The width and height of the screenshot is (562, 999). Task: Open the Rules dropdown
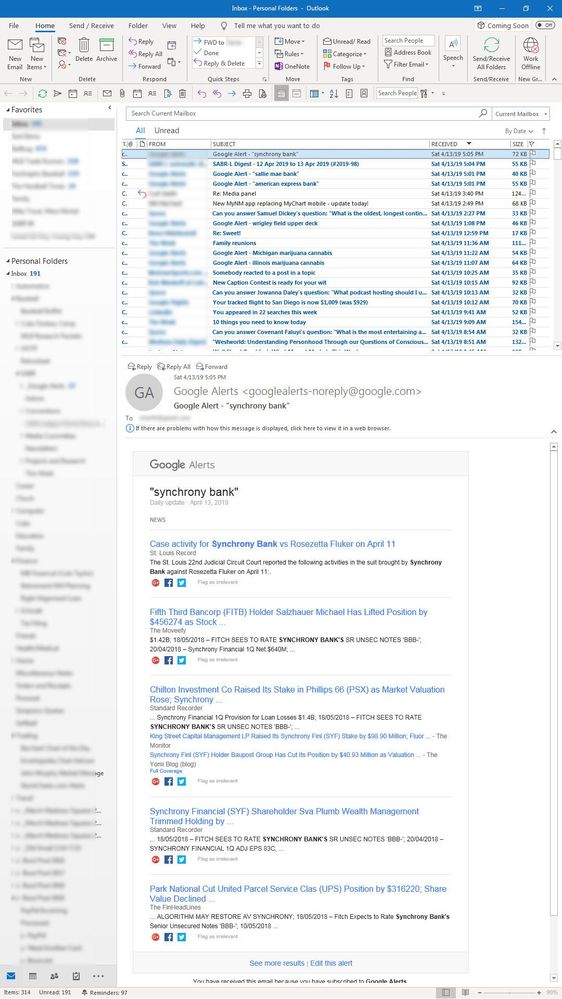click(x=289, y=54)
